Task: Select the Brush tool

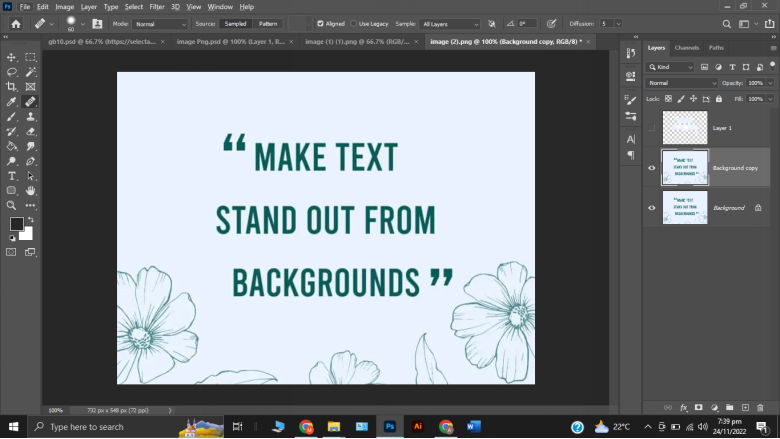Action: (11, 117)
